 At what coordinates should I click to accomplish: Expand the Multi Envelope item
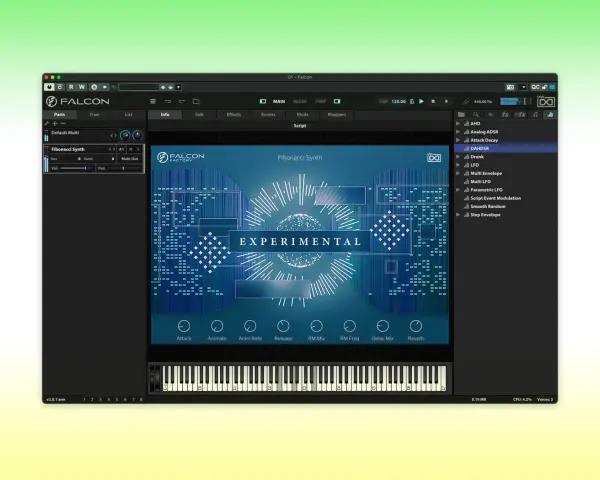[x=458, y=173]
